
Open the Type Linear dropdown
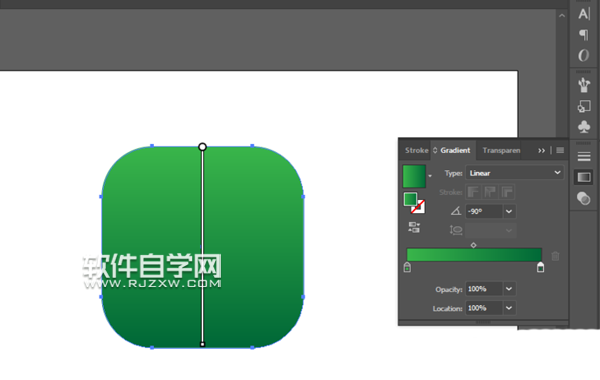click(x=515, y=173)
